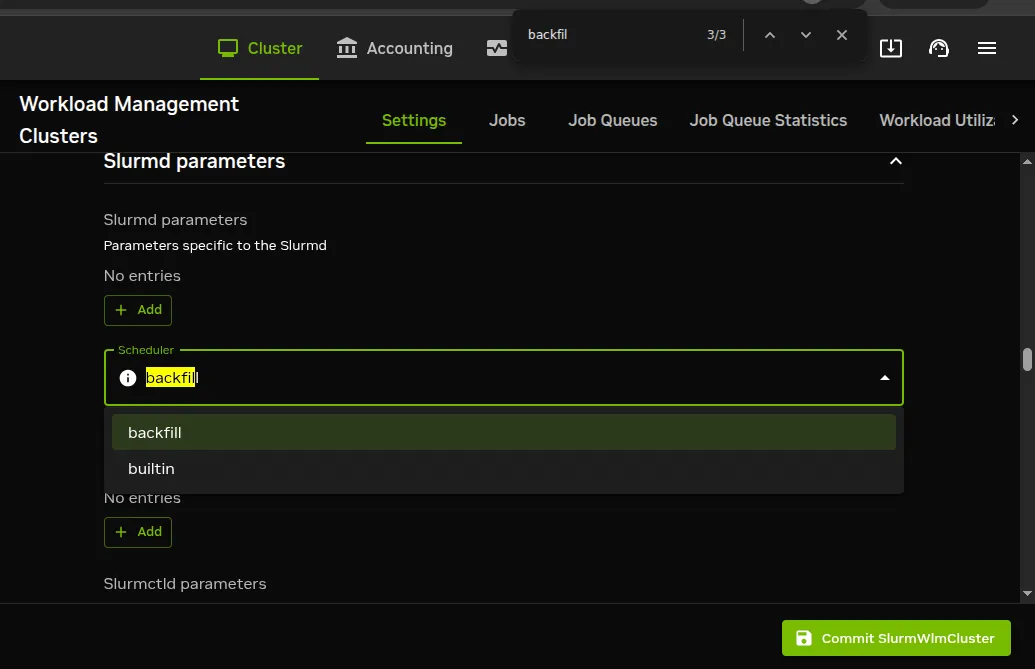Click the vertical scrollbar thumb
This screenshot has height=669, width=1035.
coord(1027,360)
